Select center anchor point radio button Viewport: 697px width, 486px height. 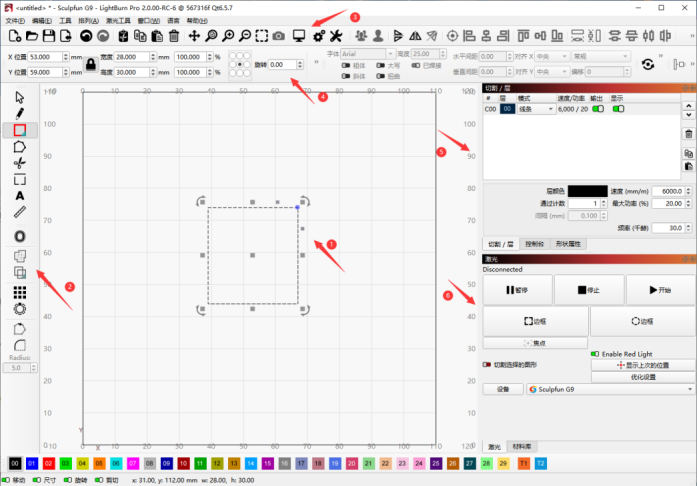tap(240, 64)
